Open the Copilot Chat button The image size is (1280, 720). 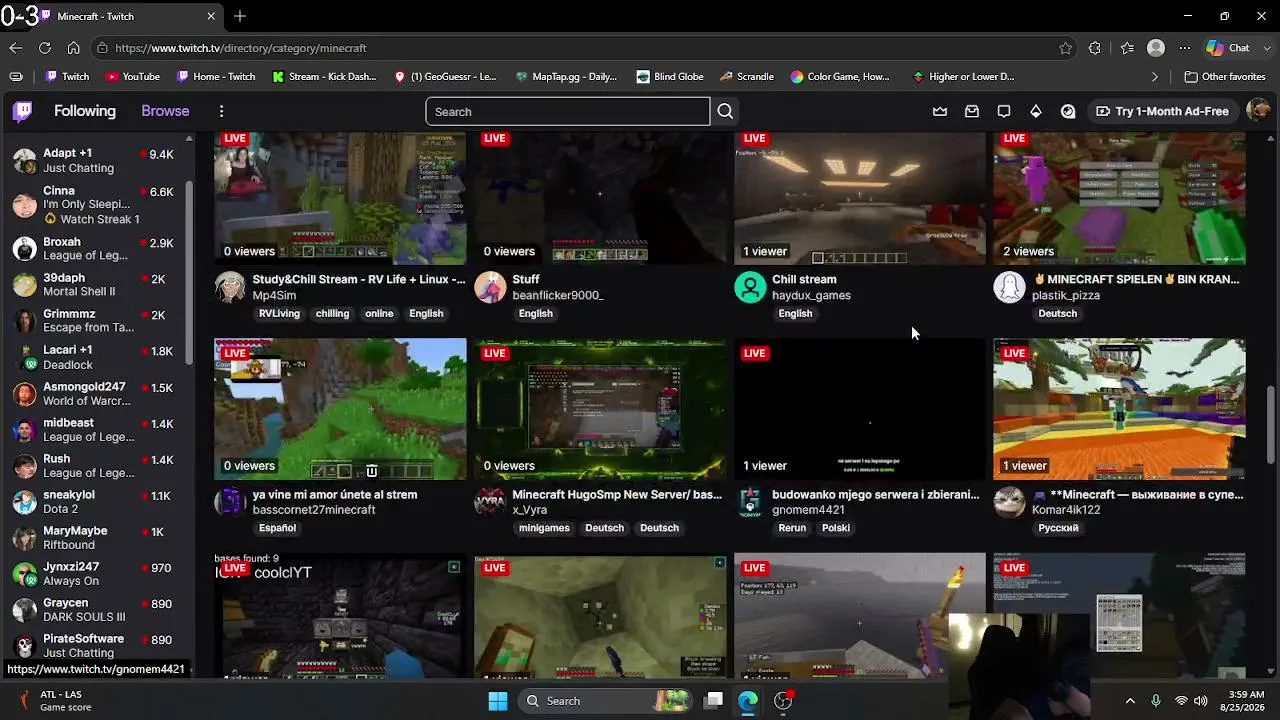coord(1228,48)
